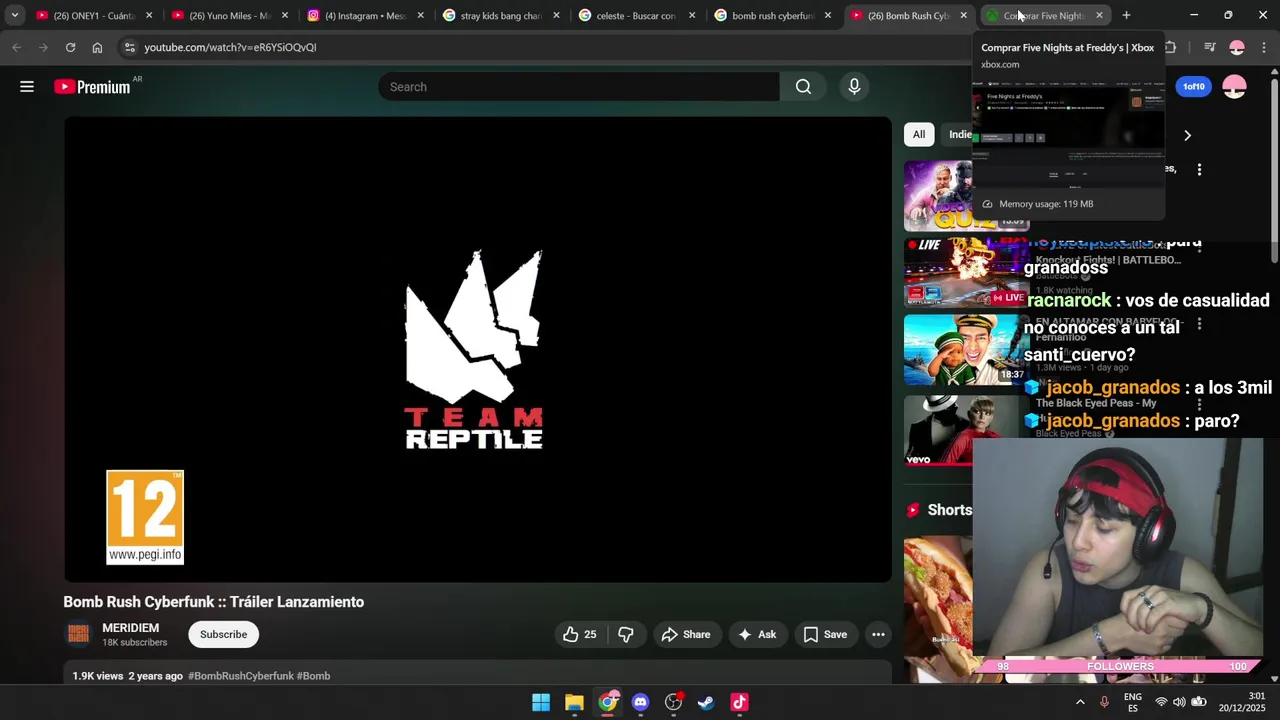Open more actions three-dot menu under video
The width and height of the screenshot is (1280, 720).
878,634
